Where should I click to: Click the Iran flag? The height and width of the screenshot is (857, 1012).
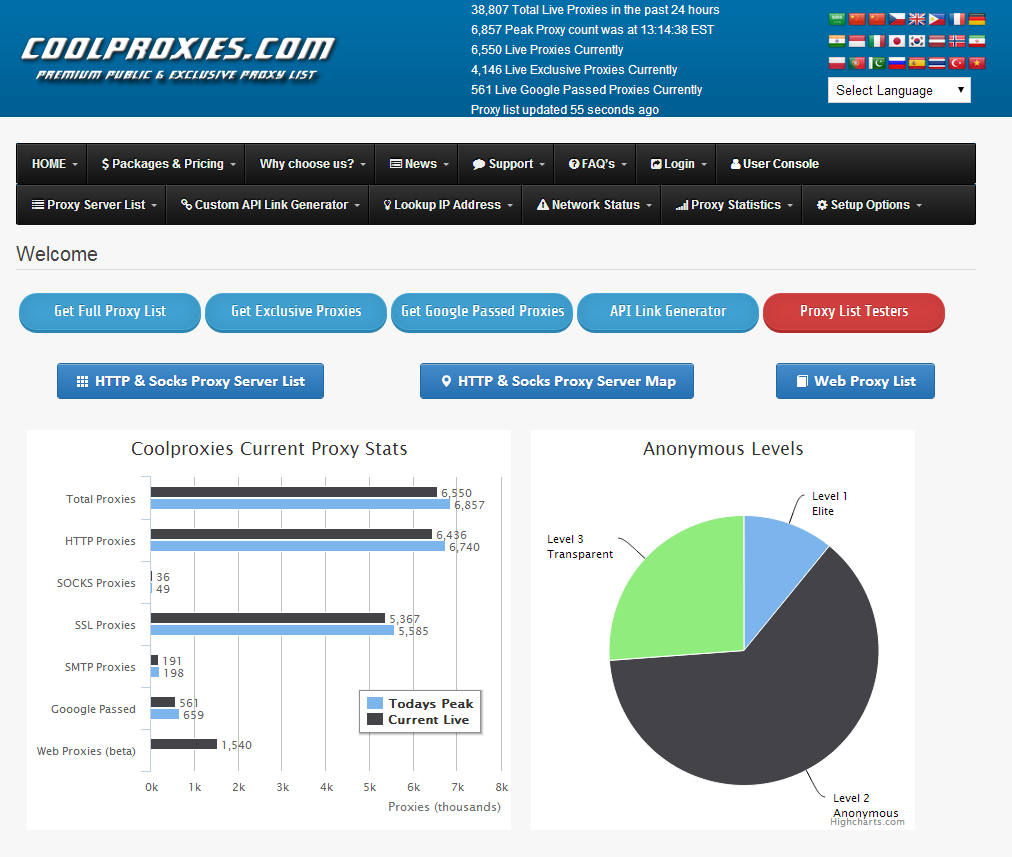977,41
